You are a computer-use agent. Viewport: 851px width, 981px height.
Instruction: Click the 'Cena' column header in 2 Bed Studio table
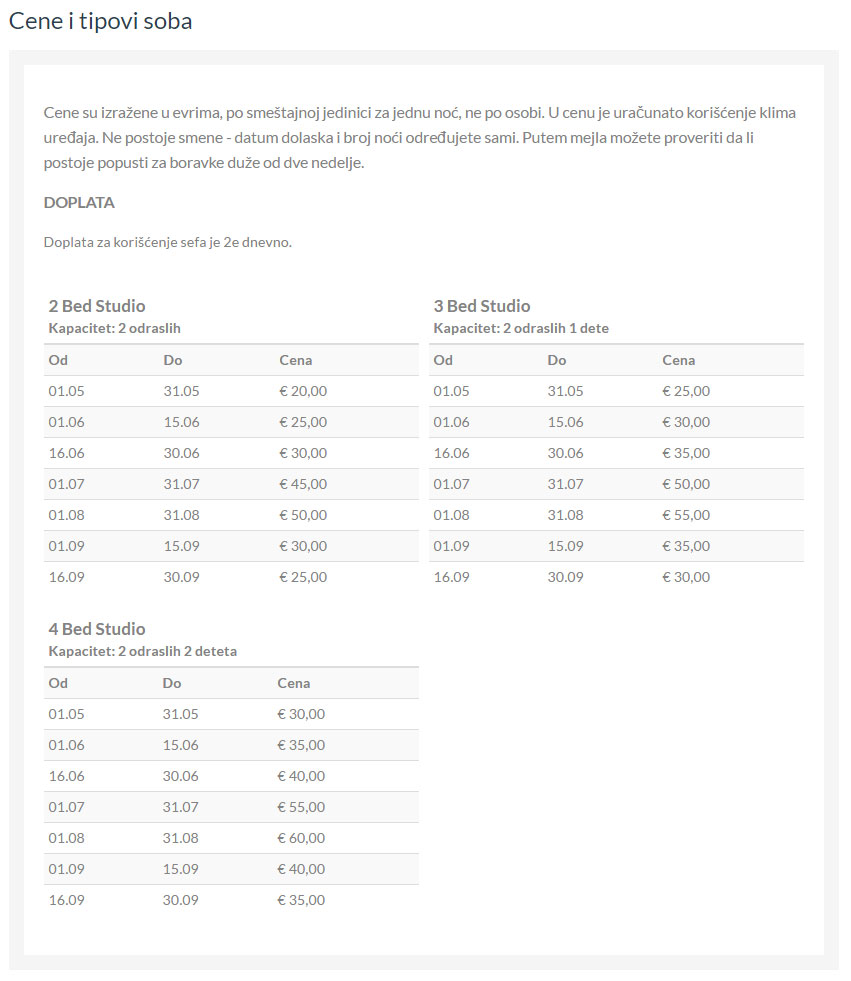pos(295,360)
